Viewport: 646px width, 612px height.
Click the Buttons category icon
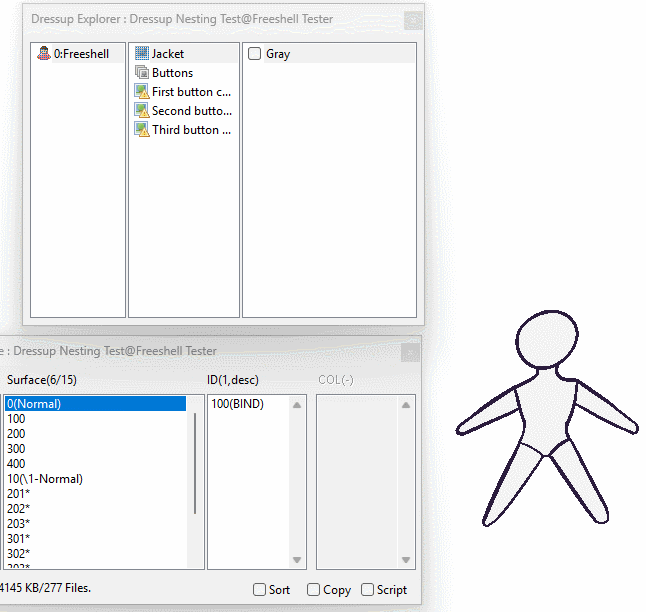pos(142,73)
